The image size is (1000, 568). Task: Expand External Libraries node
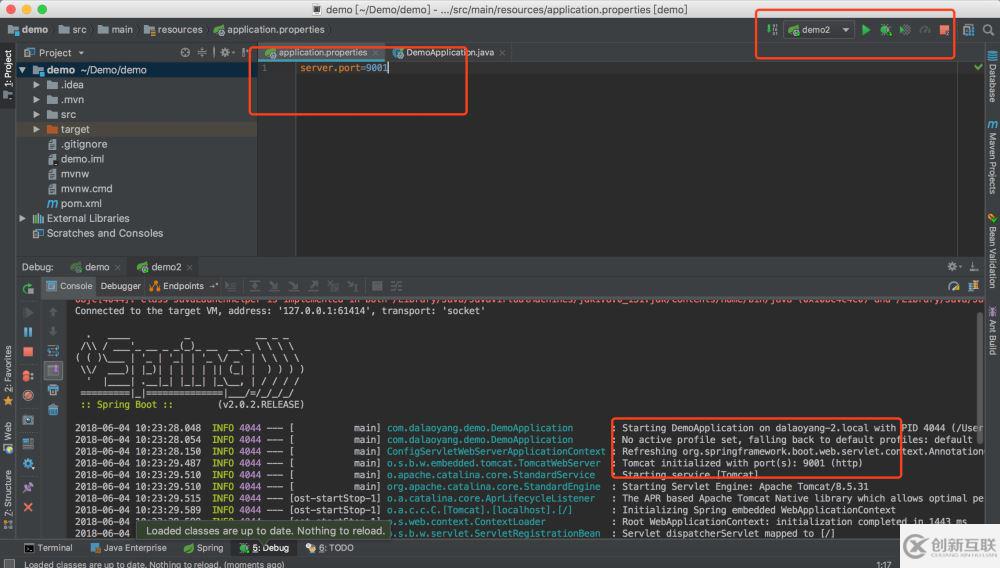[x=23, y=219]
